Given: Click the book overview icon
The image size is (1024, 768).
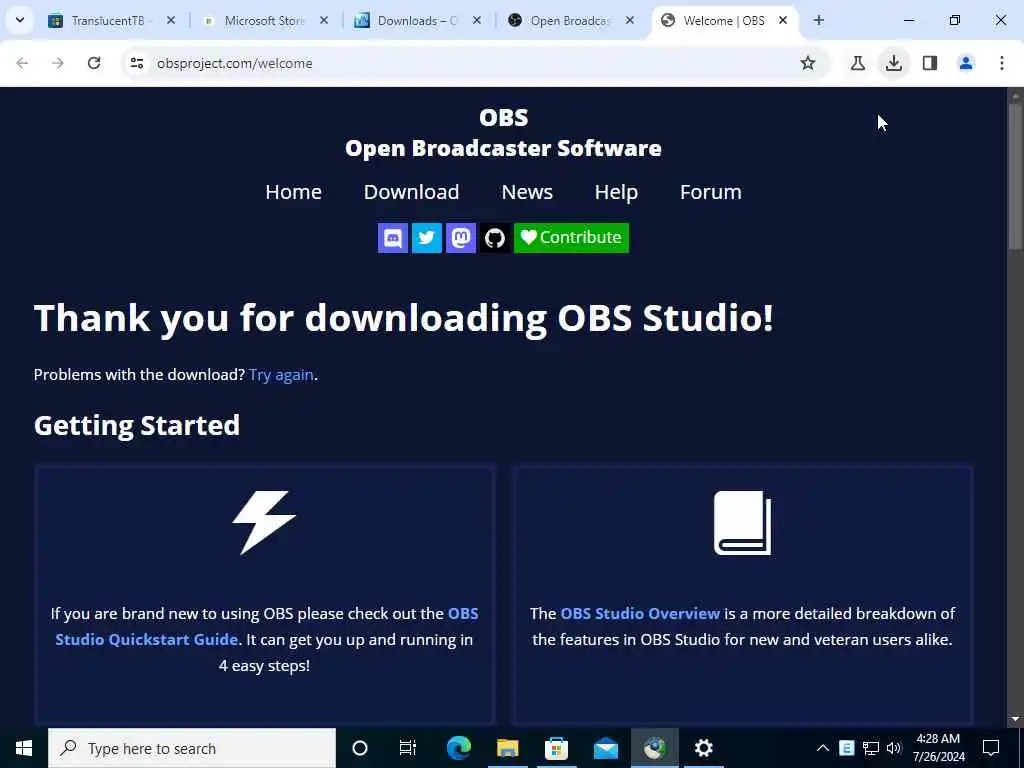Looking at the screenshot, I should (x=743, y=522).
